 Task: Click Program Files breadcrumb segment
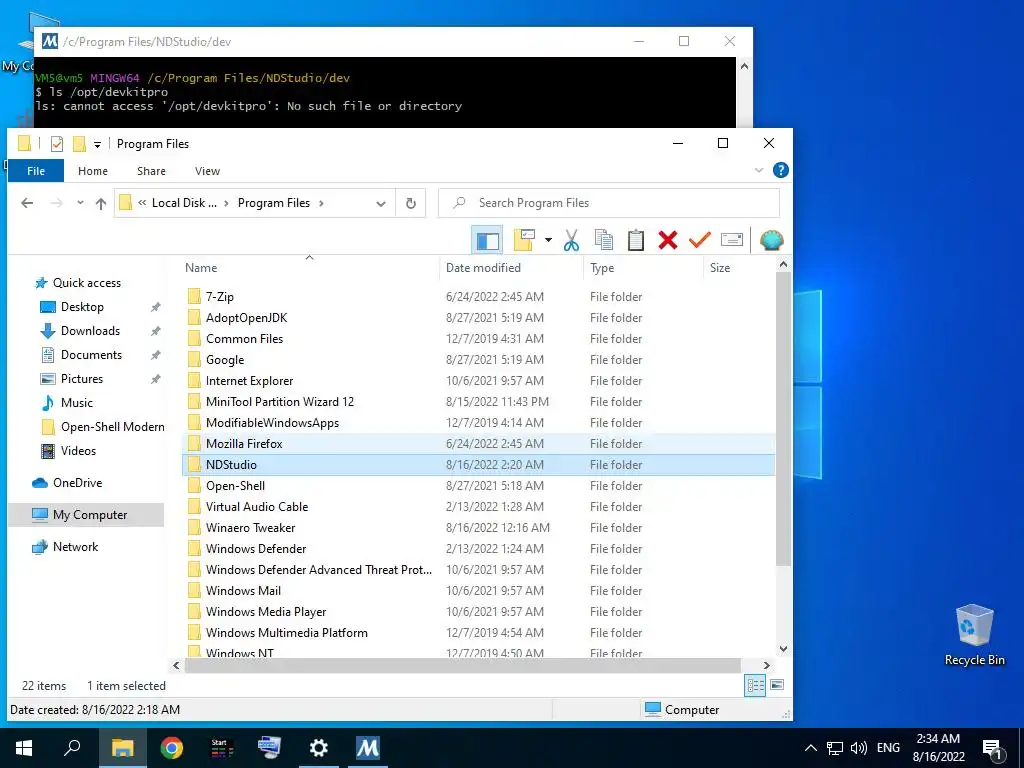tap(274, 203)
